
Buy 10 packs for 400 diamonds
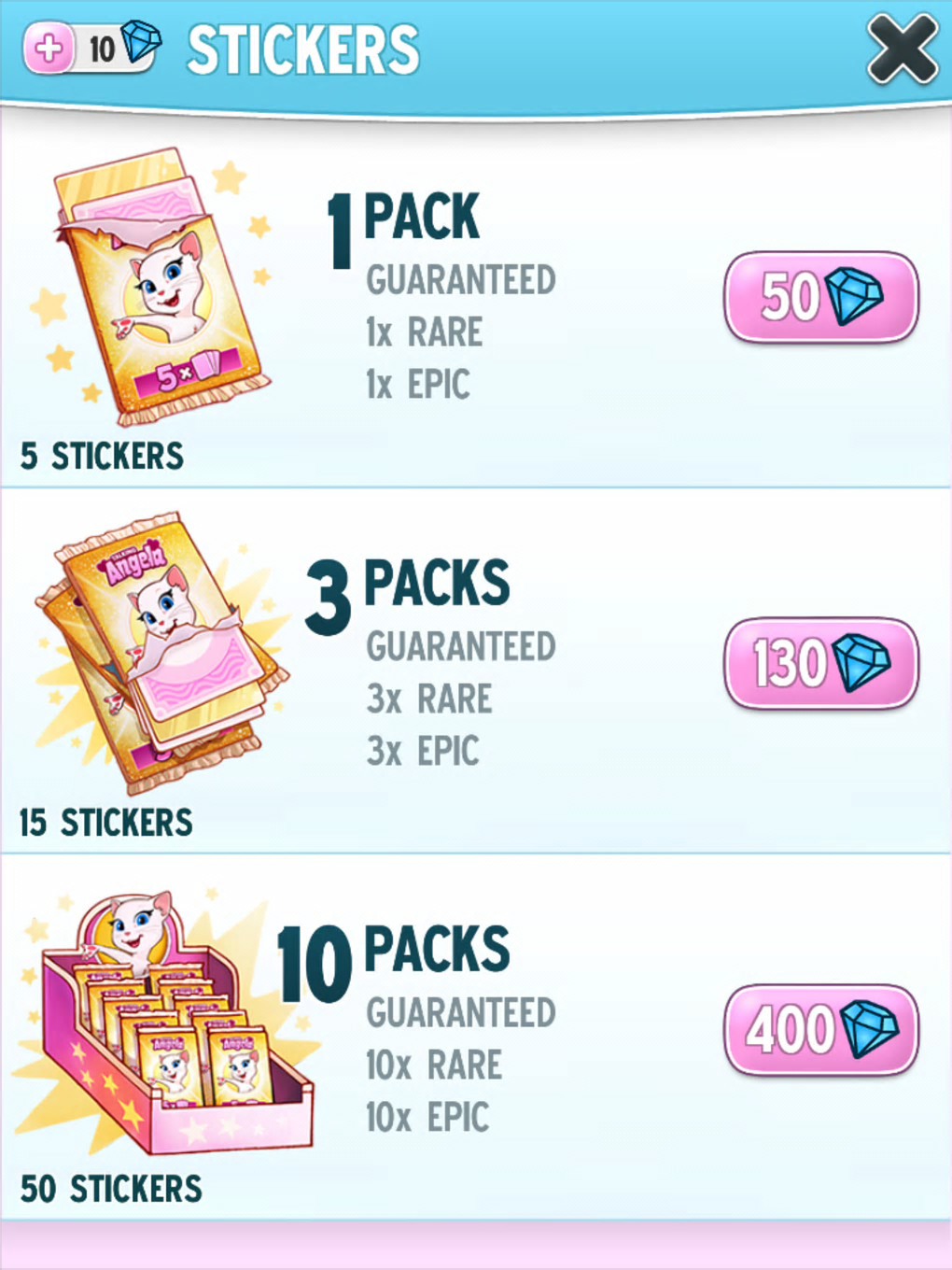(821, 1030)
